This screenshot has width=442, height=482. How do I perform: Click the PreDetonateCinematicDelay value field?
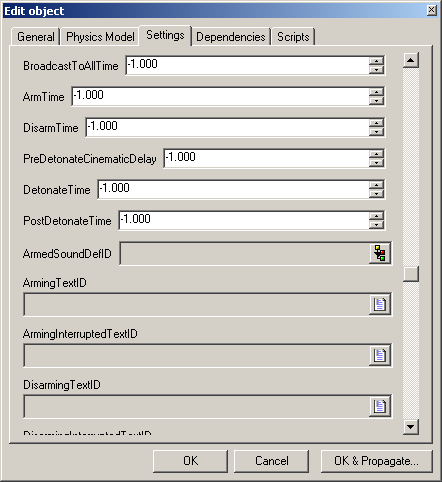coord(266,158)
